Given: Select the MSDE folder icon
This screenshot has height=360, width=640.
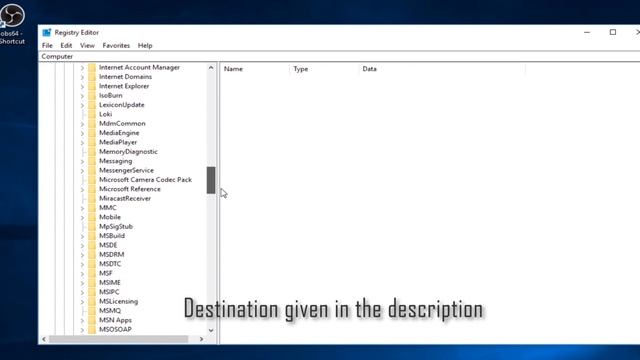Looking at the screenshot, I should [92, 245].
